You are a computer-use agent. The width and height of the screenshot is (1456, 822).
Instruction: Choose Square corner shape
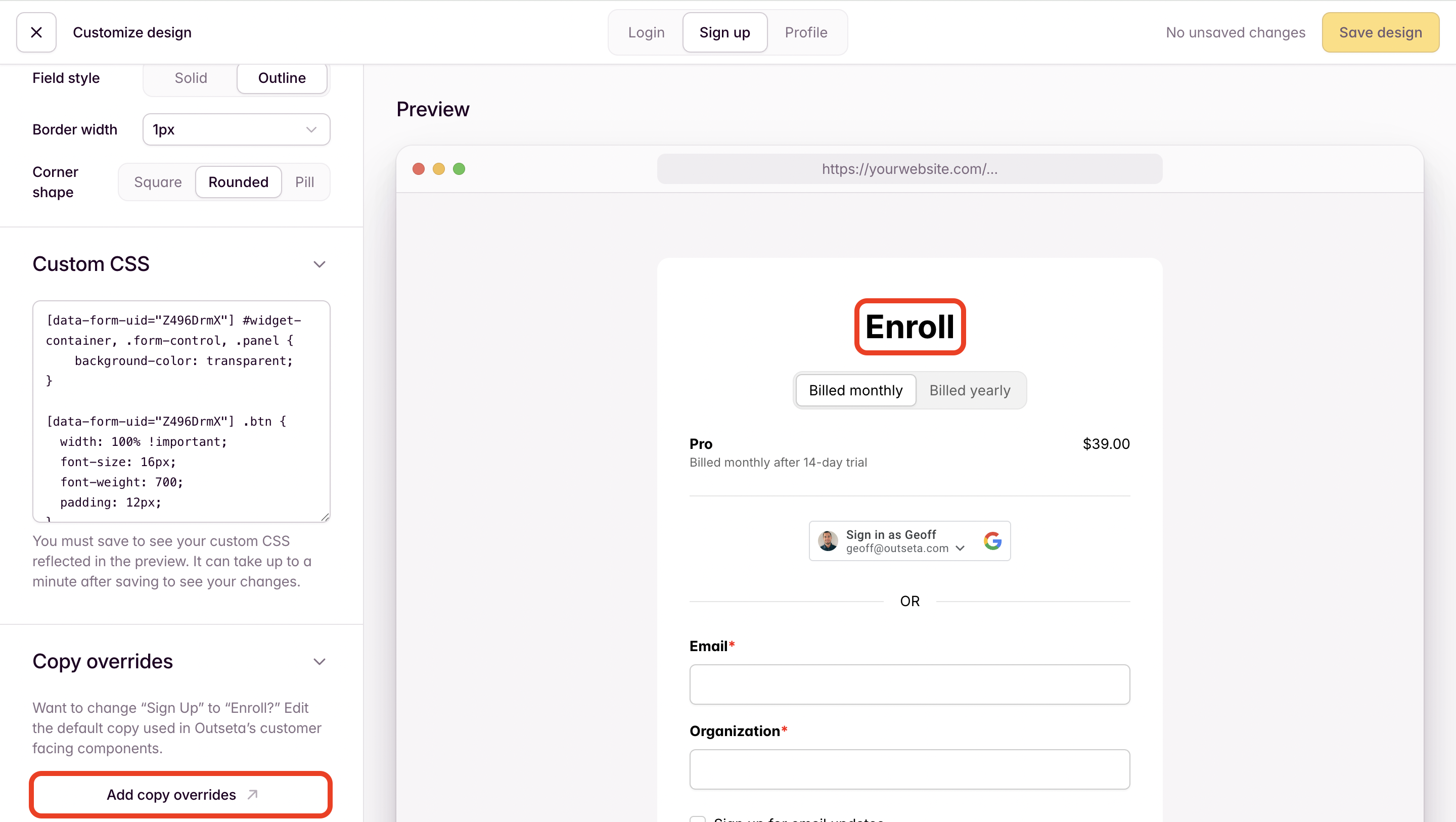click(158, 182)
